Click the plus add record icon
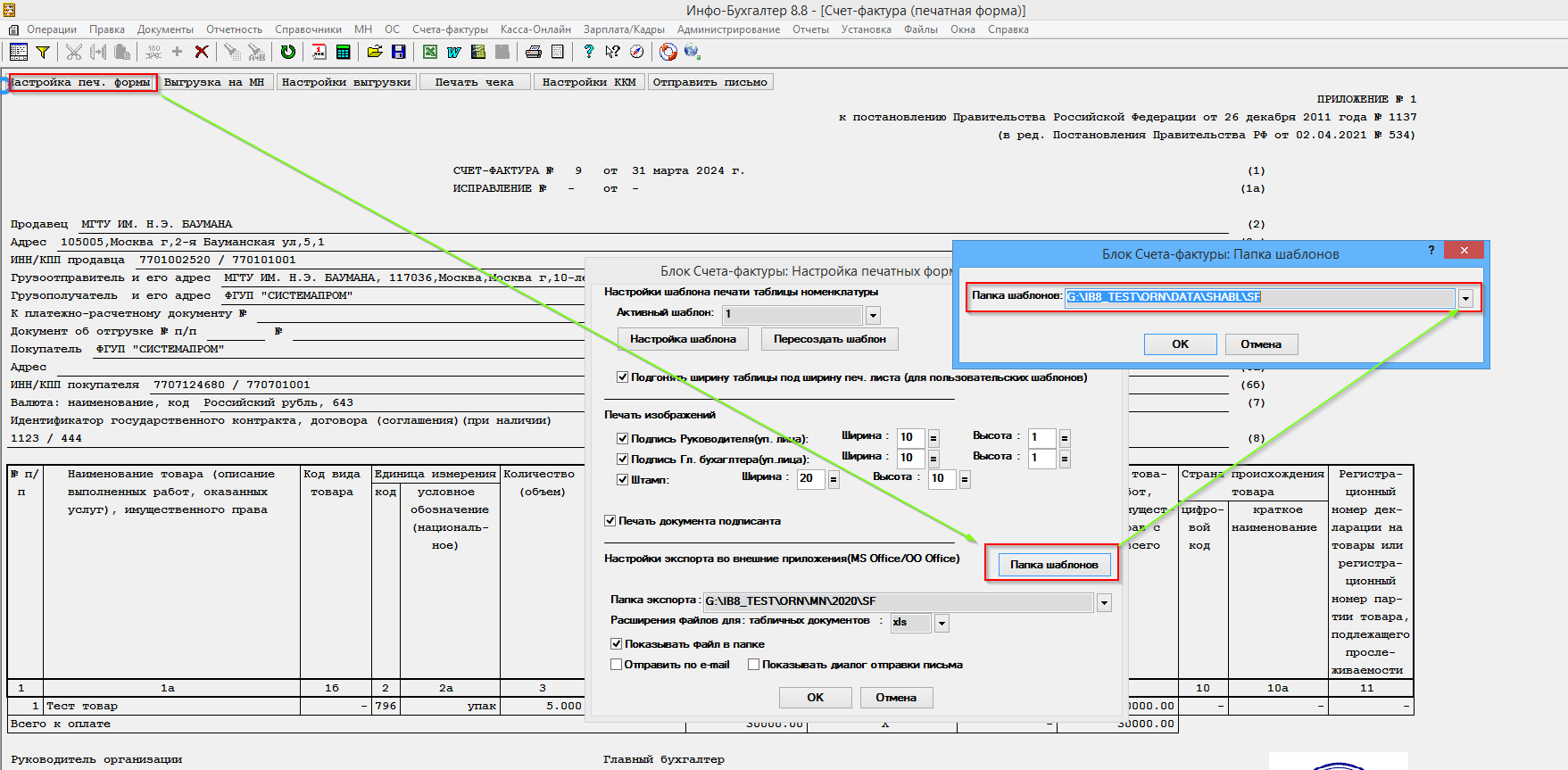1568x770 pixels. tap(177, 52)
